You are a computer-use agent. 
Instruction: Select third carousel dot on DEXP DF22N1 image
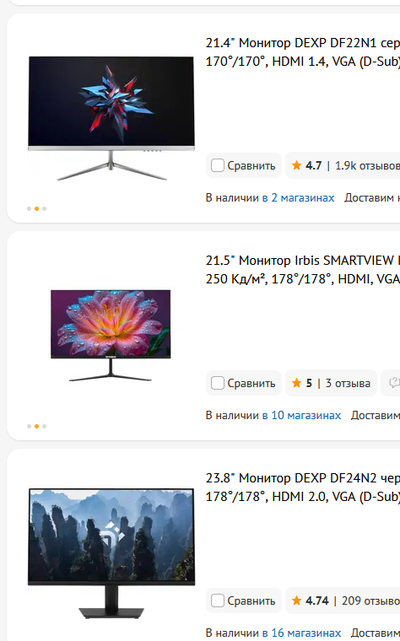tap(44, 209)
